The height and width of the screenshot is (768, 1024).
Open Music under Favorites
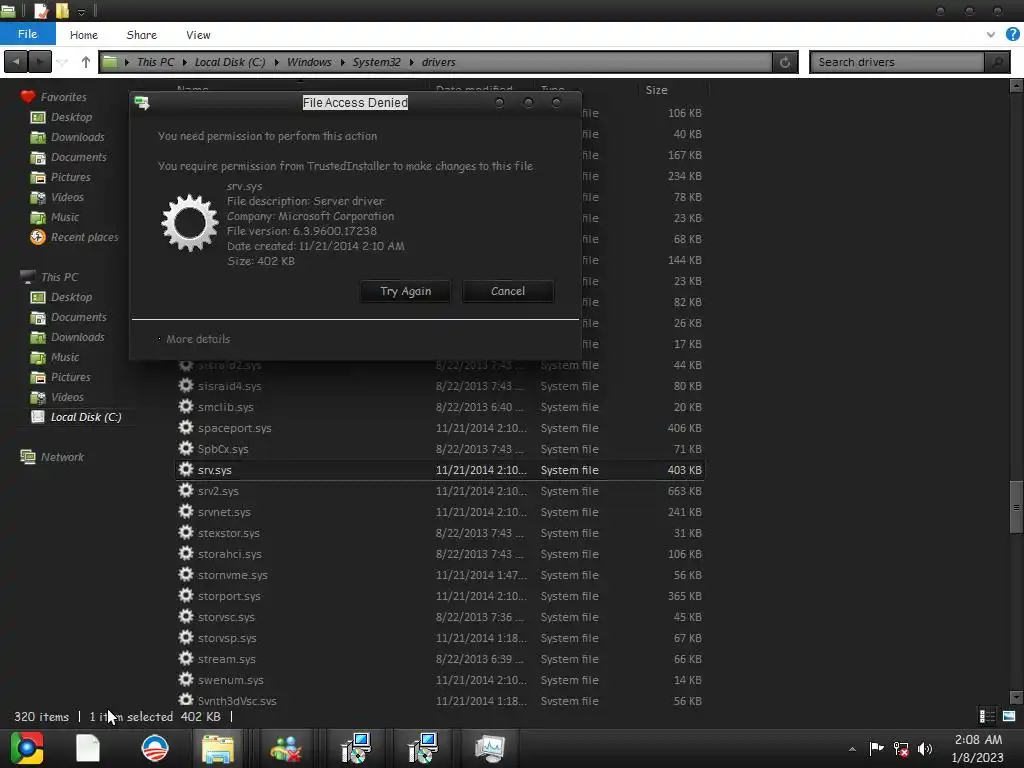(65, 217)
